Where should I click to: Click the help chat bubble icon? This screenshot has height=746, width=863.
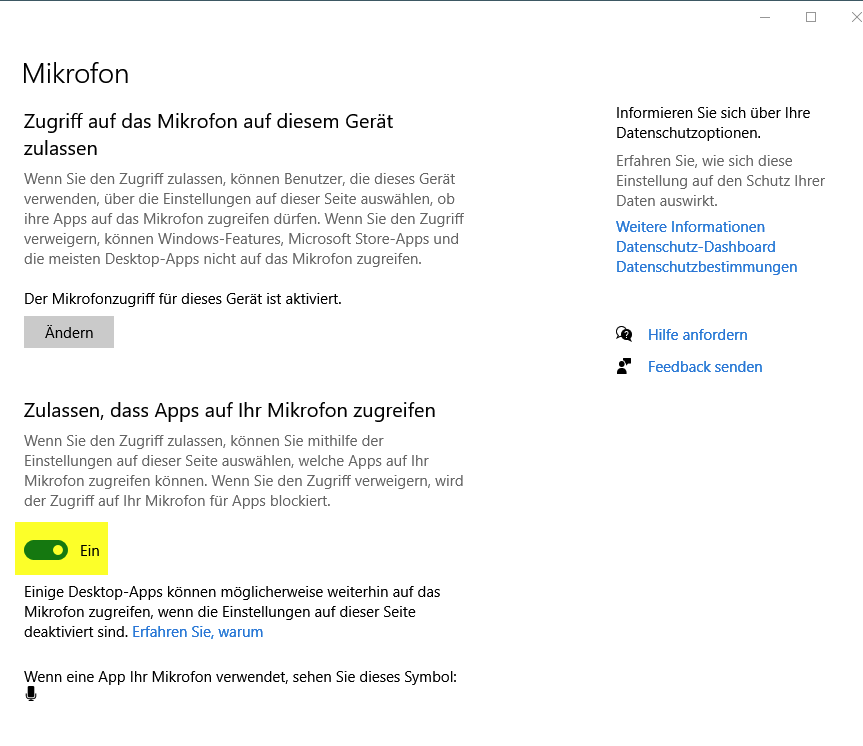point(624,334)
